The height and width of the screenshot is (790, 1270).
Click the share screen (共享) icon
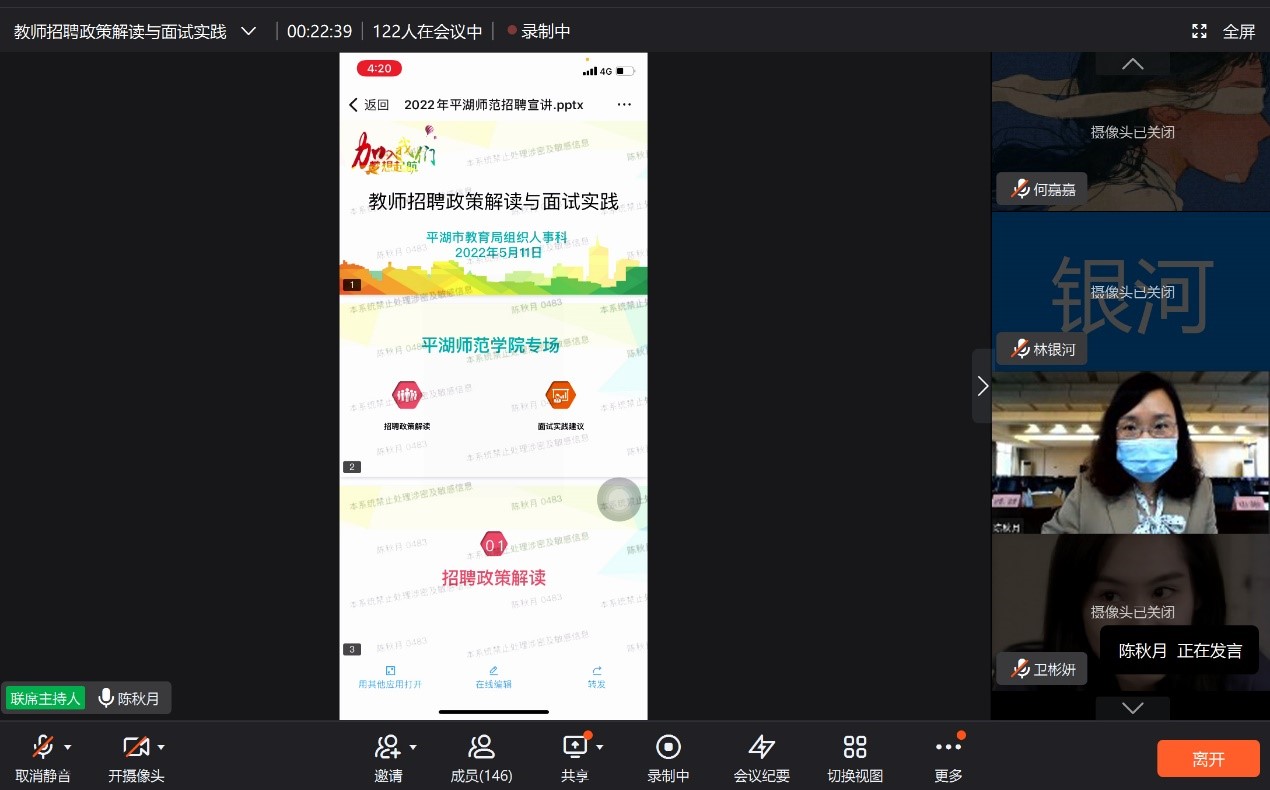575,747
